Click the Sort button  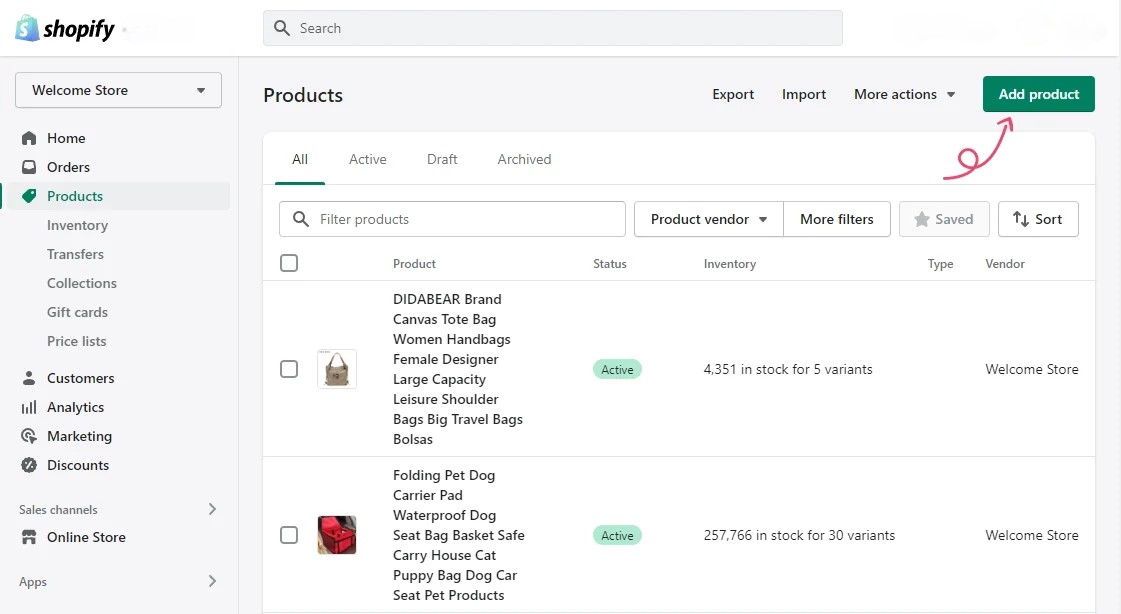[1038, 219]
